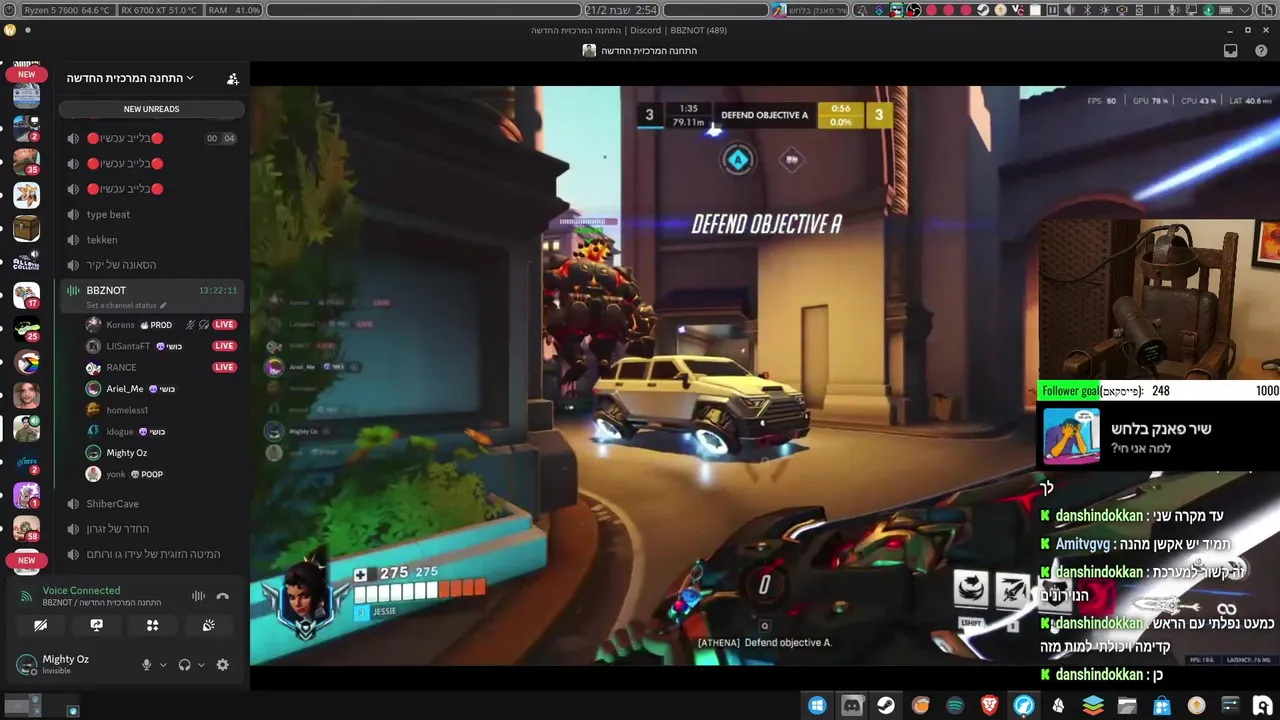This screenshot has width=1280, height=720.
Task: Join the 'type beat' voice channel
Action: (x=152, y=214)
